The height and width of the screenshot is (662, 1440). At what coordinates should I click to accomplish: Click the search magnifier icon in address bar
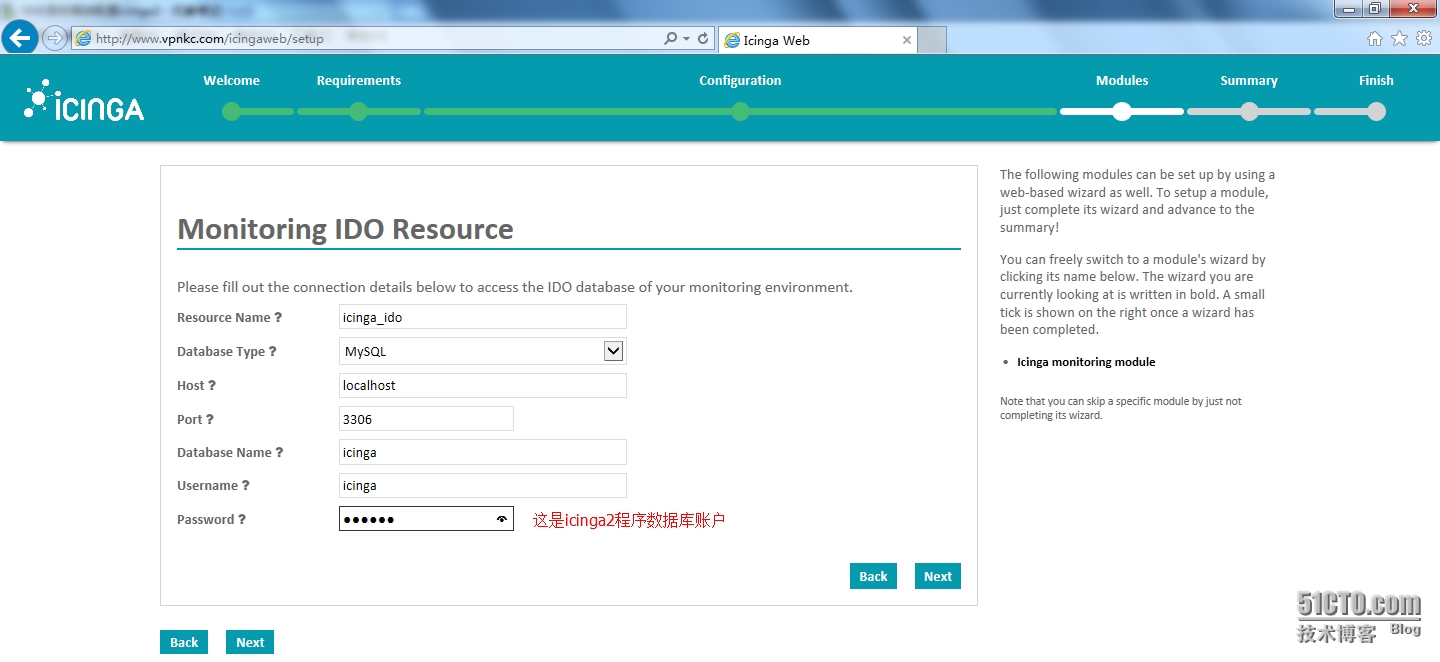point(670,38)
